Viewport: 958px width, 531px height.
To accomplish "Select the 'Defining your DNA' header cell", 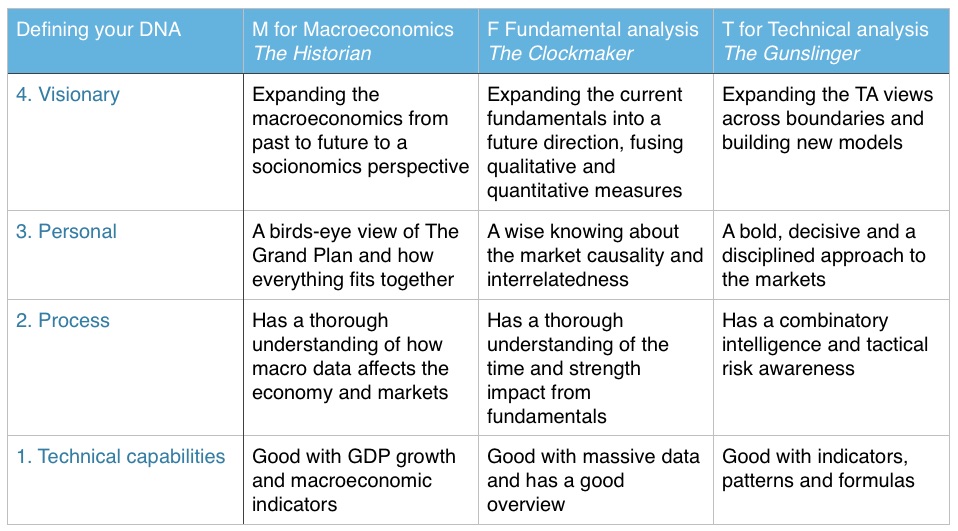I will click(125, 41).
